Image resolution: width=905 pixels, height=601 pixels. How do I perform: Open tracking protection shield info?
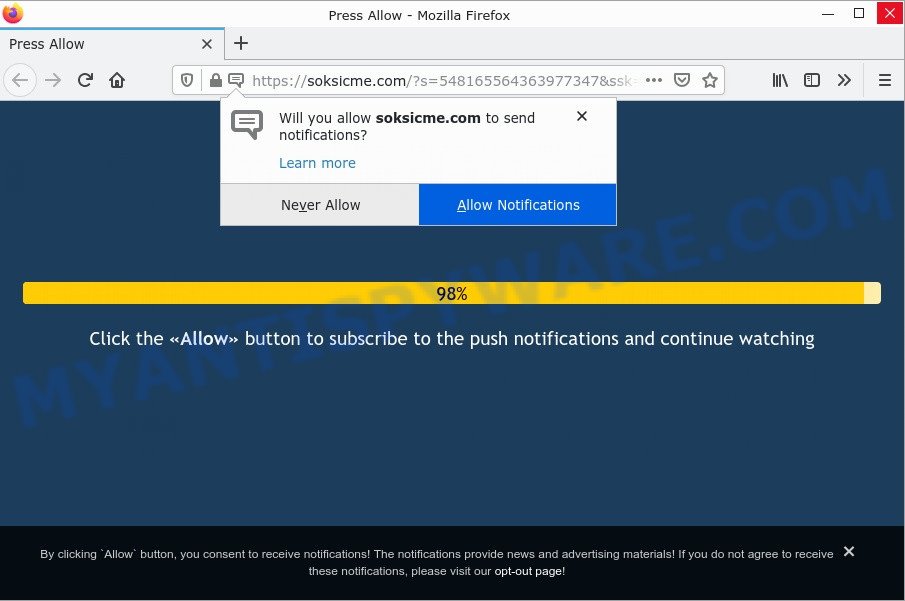click(187, 80)
